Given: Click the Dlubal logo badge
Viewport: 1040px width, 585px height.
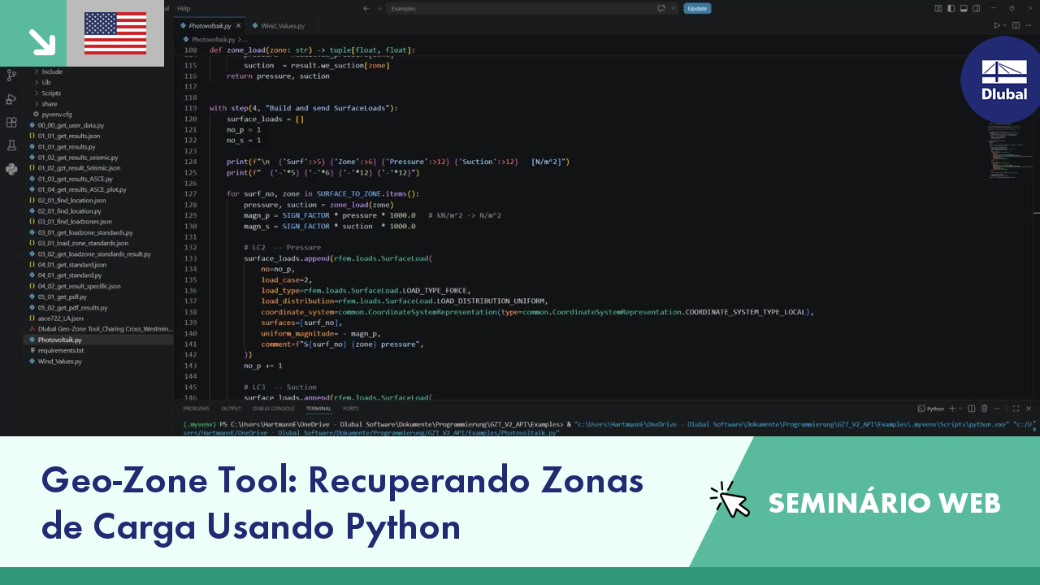Looking at the screenshot, I should [1003, 80].
